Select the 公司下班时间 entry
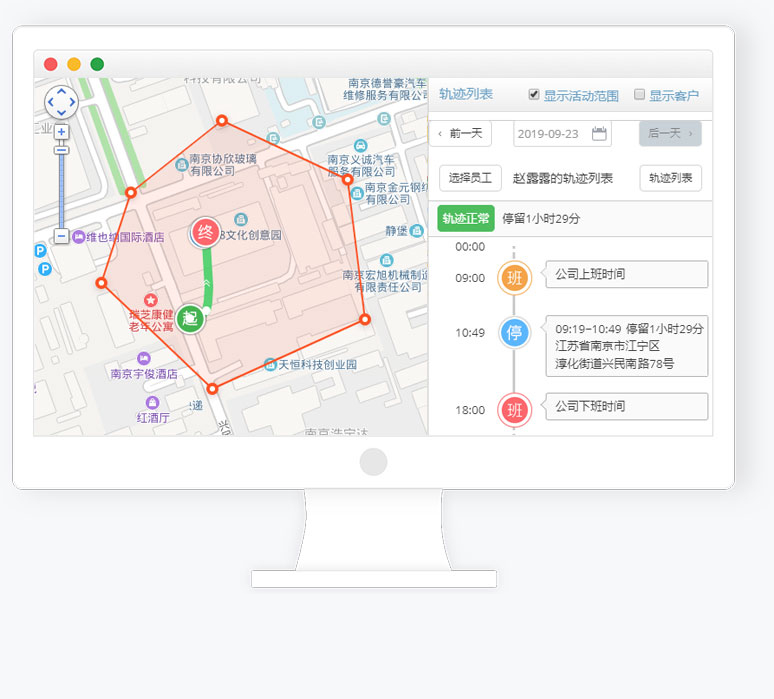Screen dimensions: 774x699 click(x=626, y=406)
